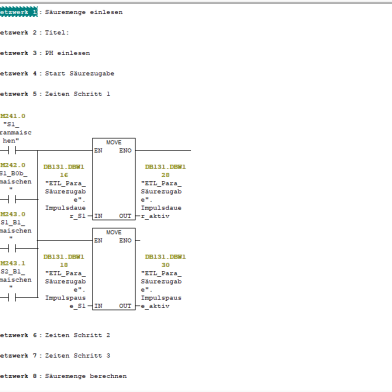The image size is (392, 392).
Task: Expand Netzwerk 3 PH einlesen
Action: pyautogui.click(x=45, y=53)
